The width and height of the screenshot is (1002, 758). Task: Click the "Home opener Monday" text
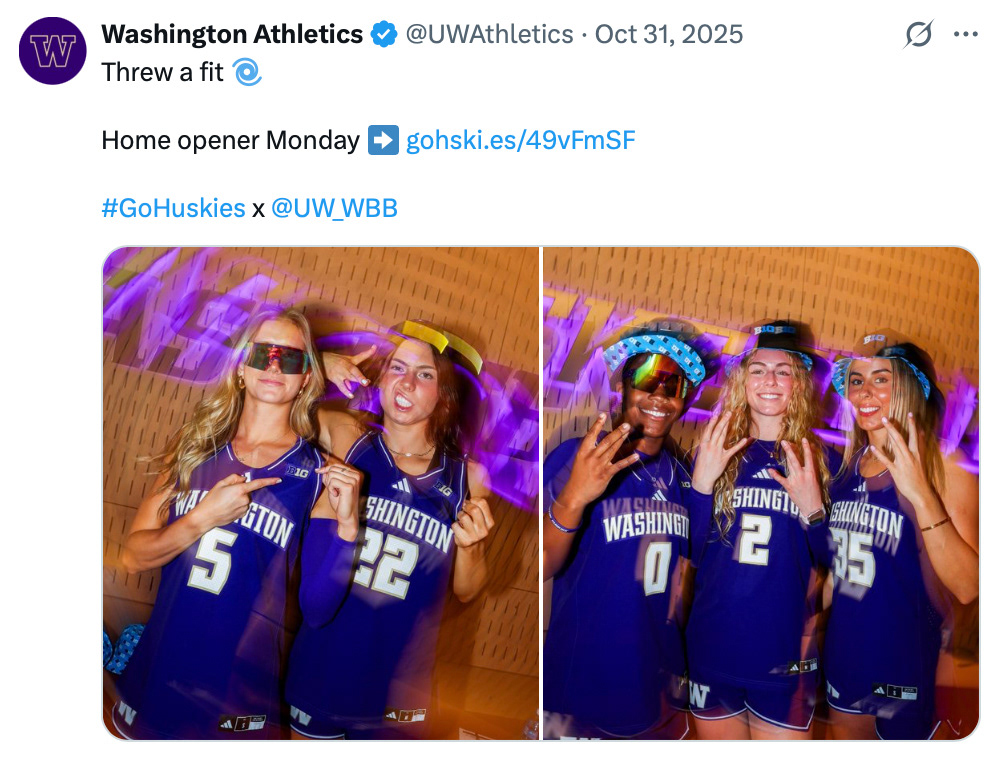pyautogui.click(x=230, y=140)
